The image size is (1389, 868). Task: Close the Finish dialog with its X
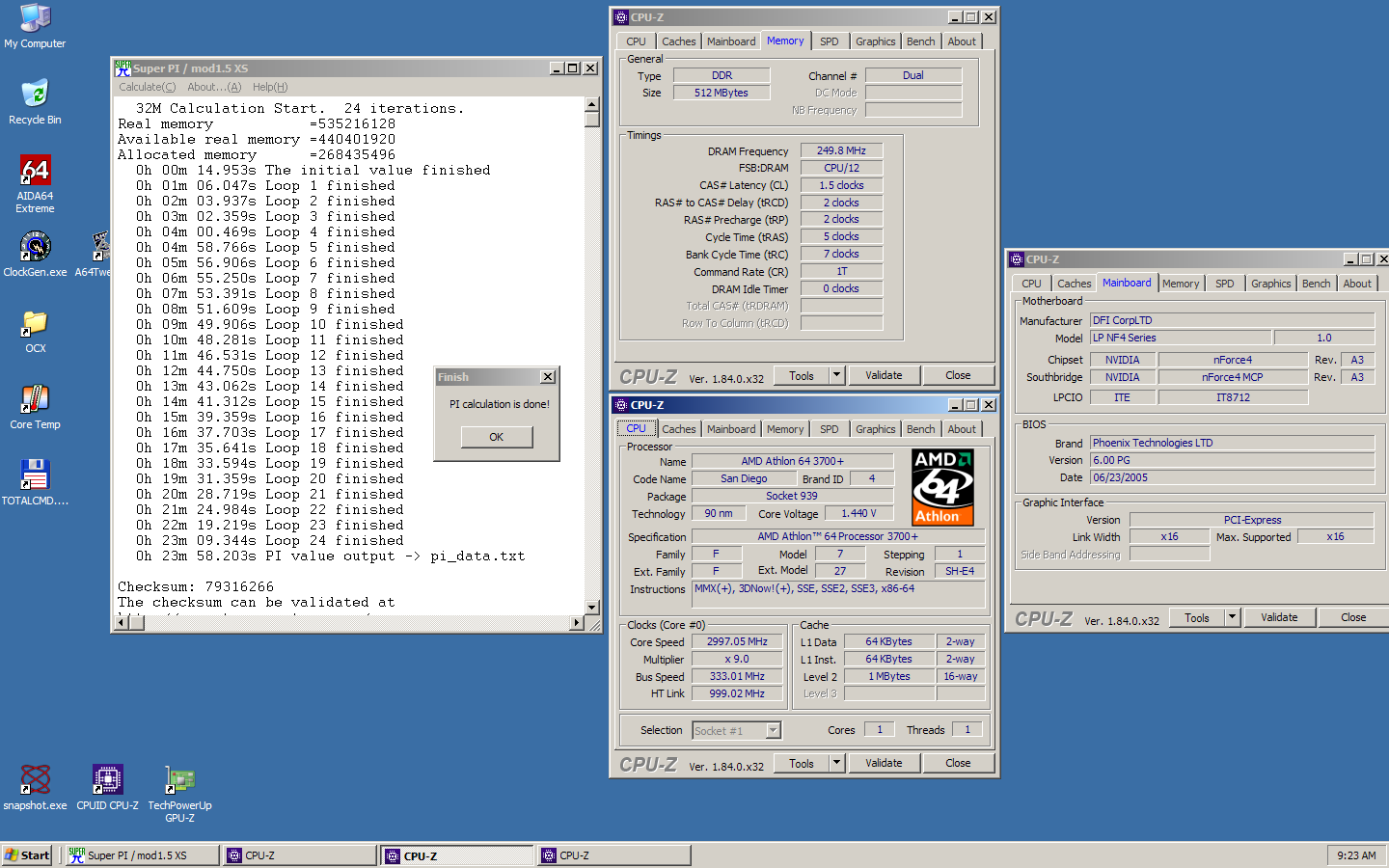click(x=548, y=377)
